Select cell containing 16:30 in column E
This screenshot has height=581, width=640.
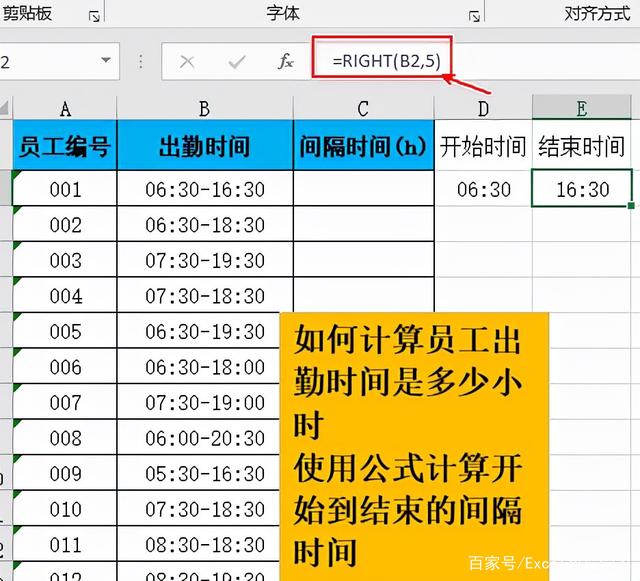(582, 189)
